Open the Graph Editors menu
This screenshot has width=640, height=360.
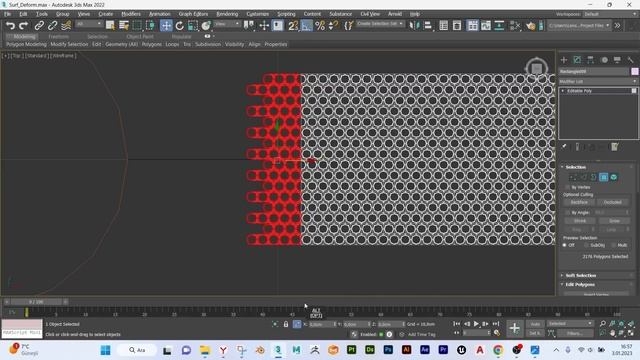(x=193, y=14)
